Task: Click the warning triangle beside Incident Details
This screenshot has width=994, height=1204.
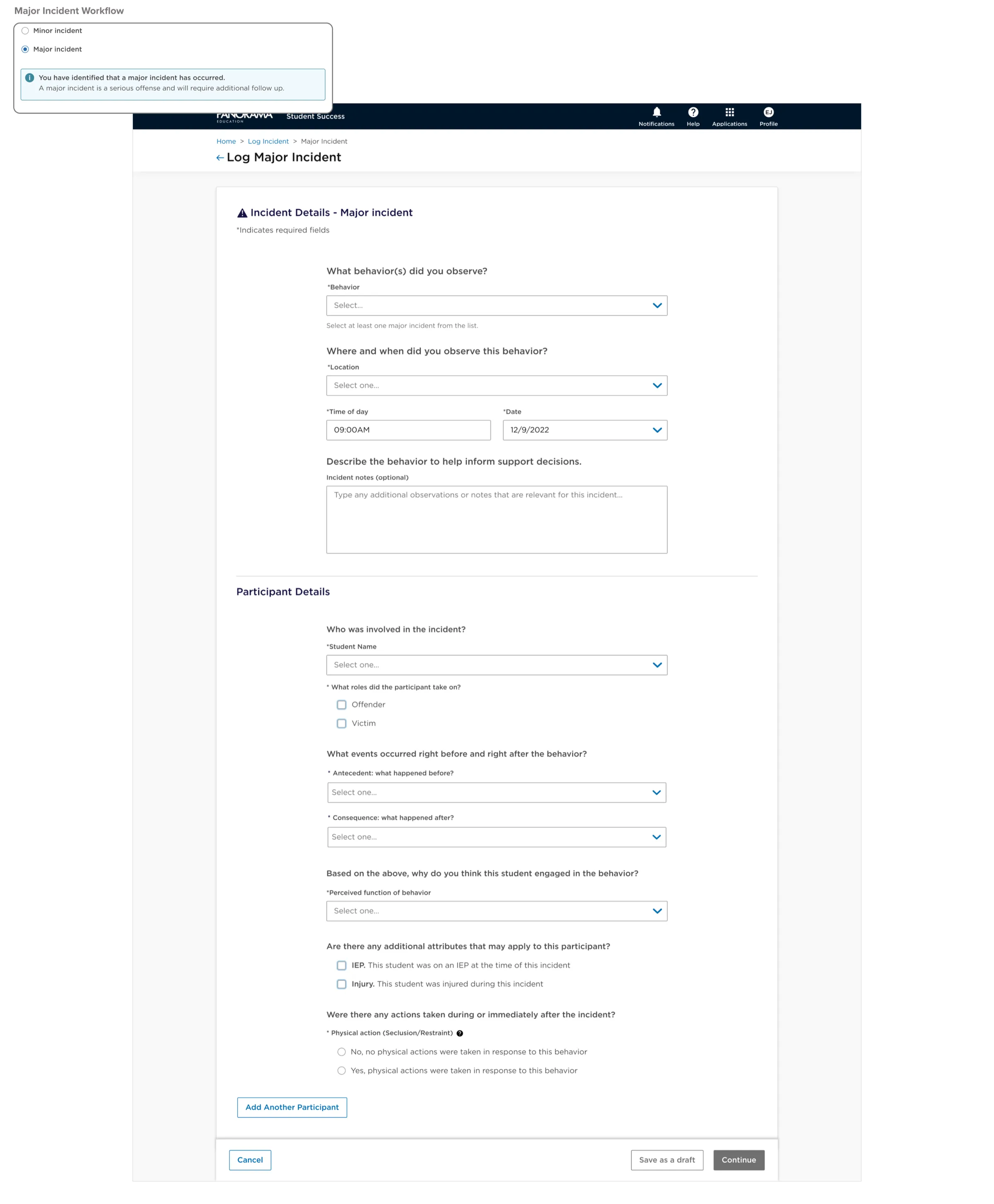Action: coord(242,213)
